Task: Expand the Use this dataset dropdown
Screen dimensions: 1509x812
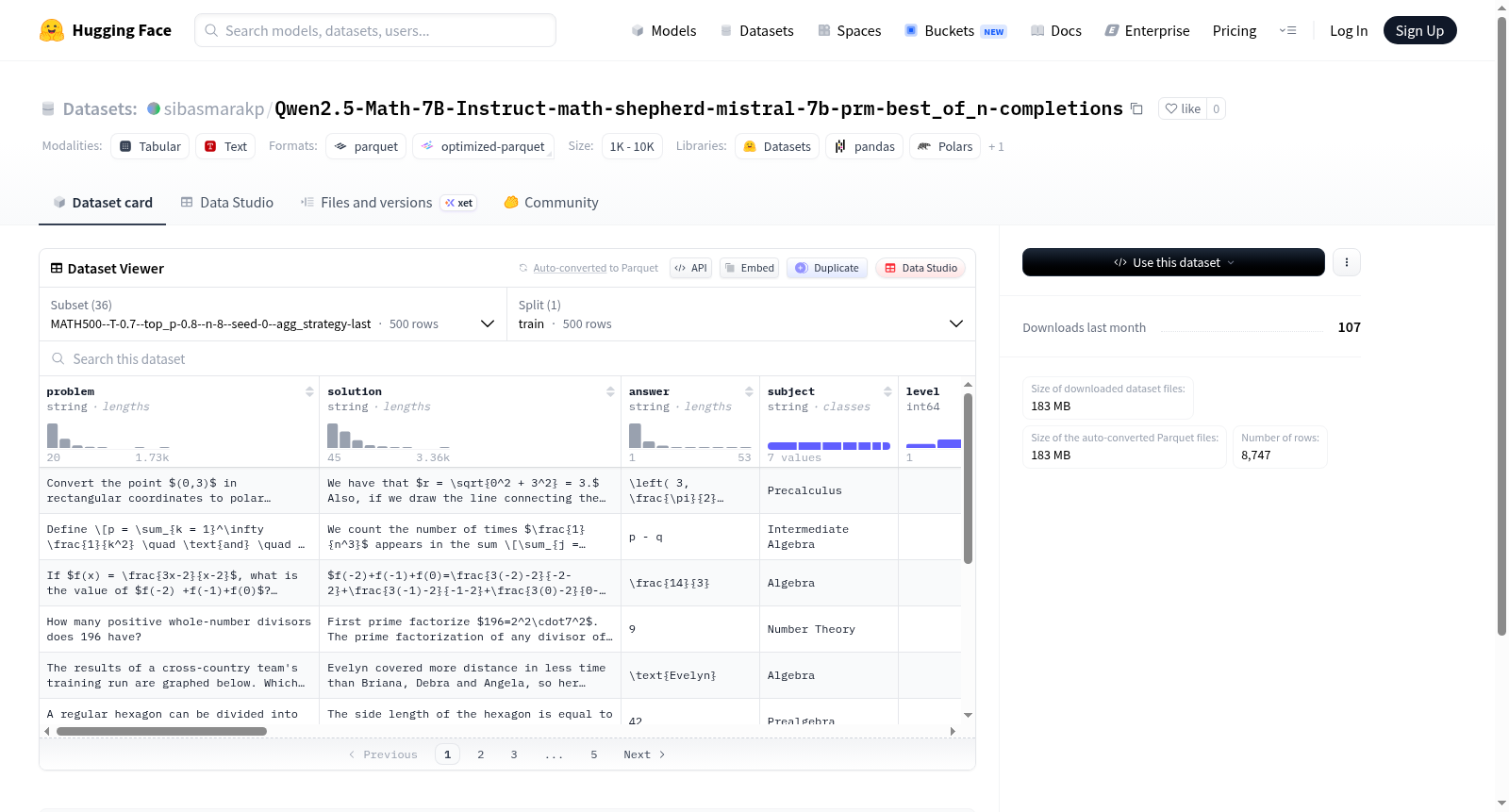Action: click(1173, 262)
